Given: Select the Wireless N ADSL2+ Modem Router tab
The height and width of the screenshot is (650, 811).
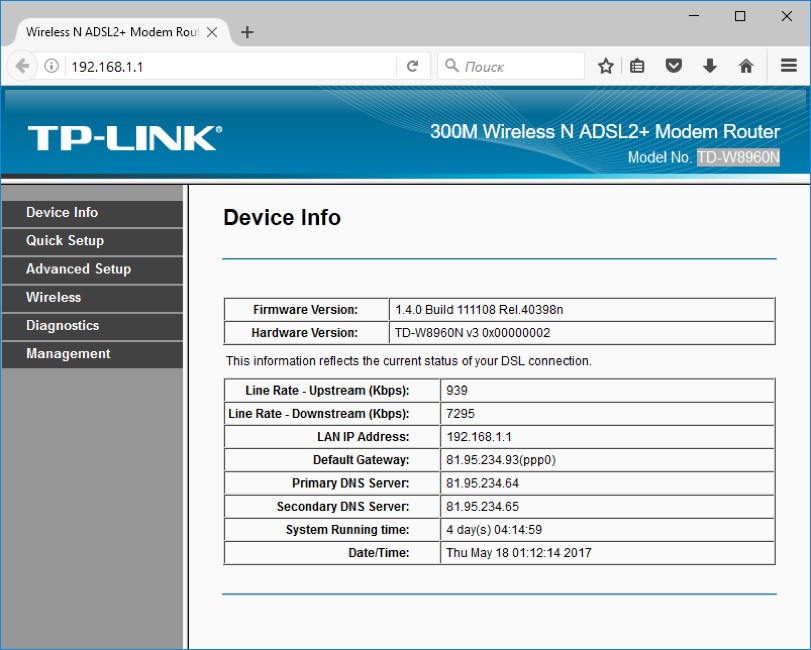Looking at the screenshot, I should (110, 32).
